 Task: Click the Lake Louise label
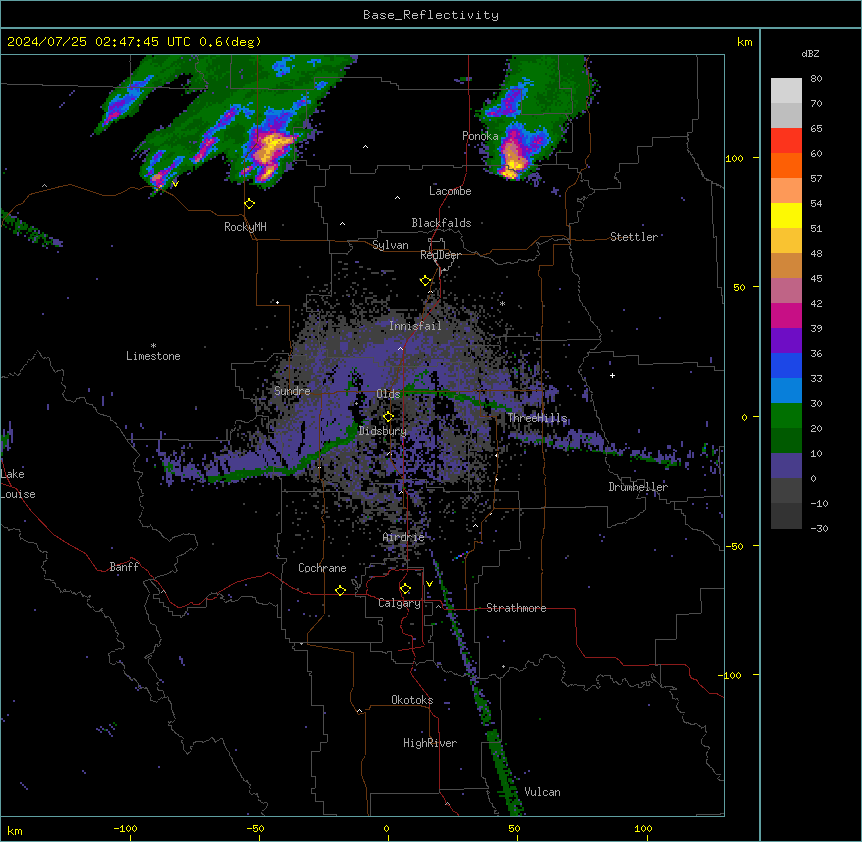coord(18,484)
